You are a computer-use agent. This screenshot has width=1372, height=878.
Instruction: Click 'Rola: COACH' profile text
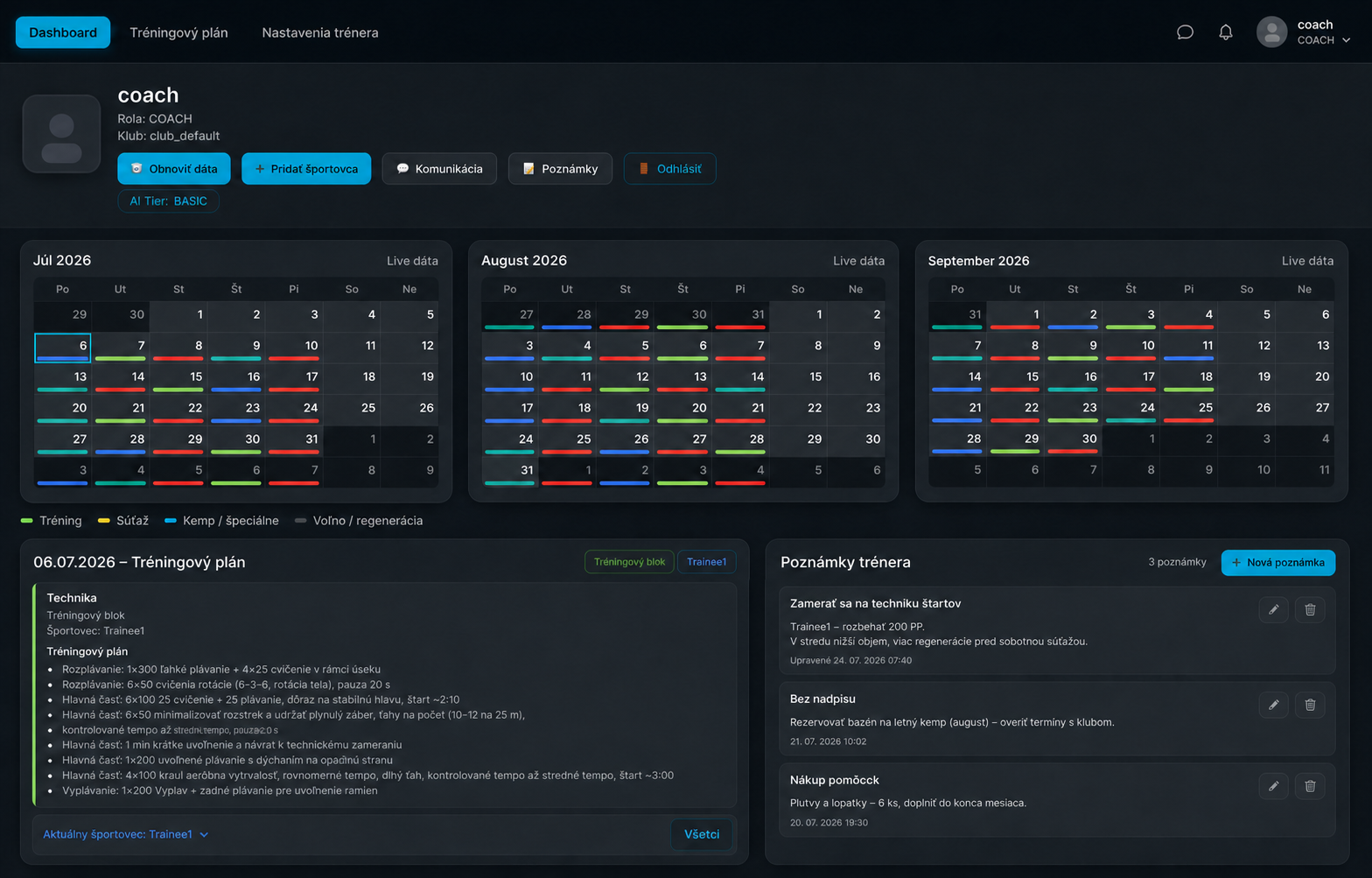tap(155, 119)
